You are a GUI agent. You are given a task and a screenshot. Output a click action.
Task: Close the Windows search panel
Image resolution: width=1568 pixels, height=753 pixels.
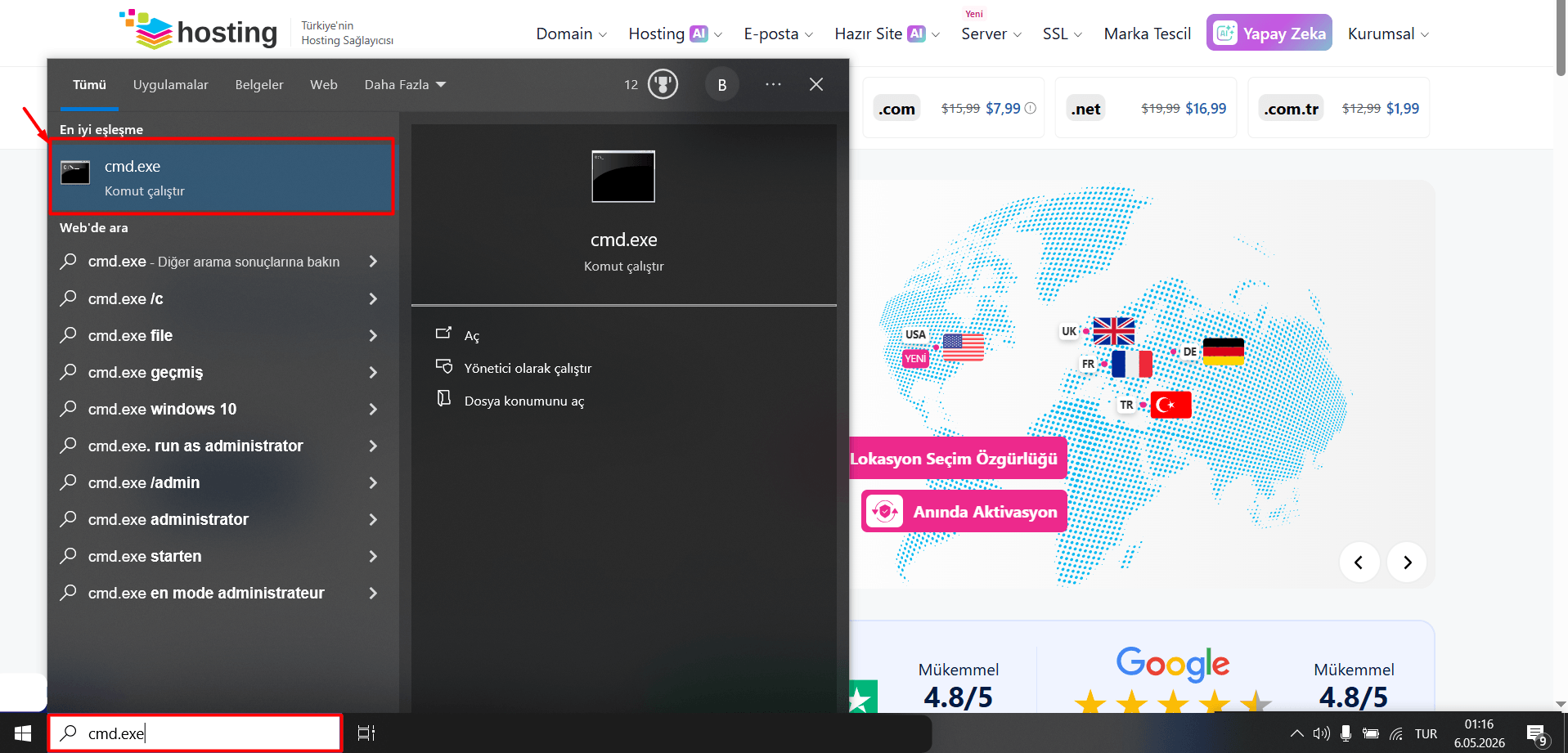click(816, 84)
